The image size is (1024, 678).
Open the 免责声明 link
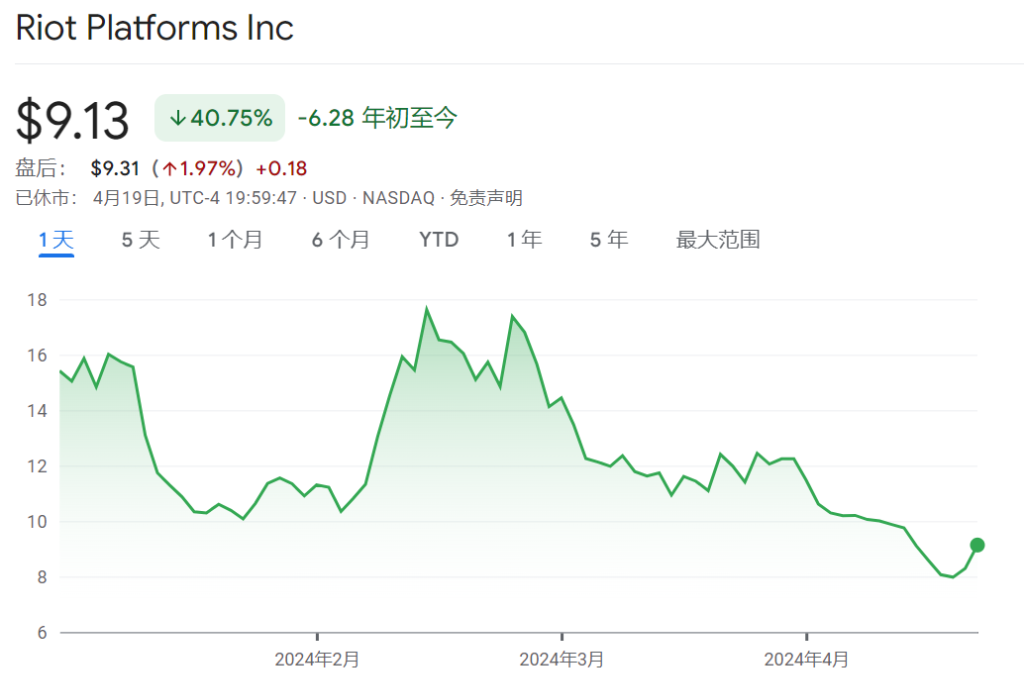[486, 198]
